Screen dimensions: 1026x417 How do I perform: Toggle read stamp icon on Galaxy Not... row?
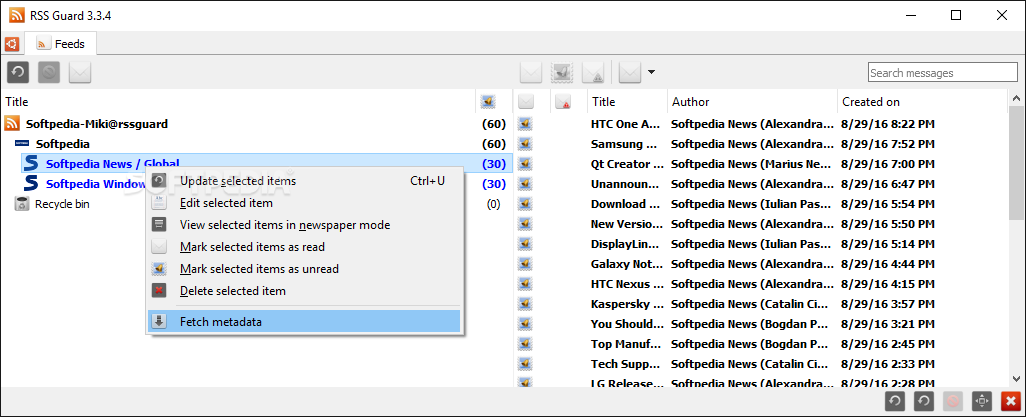click(x=523, y=263)
